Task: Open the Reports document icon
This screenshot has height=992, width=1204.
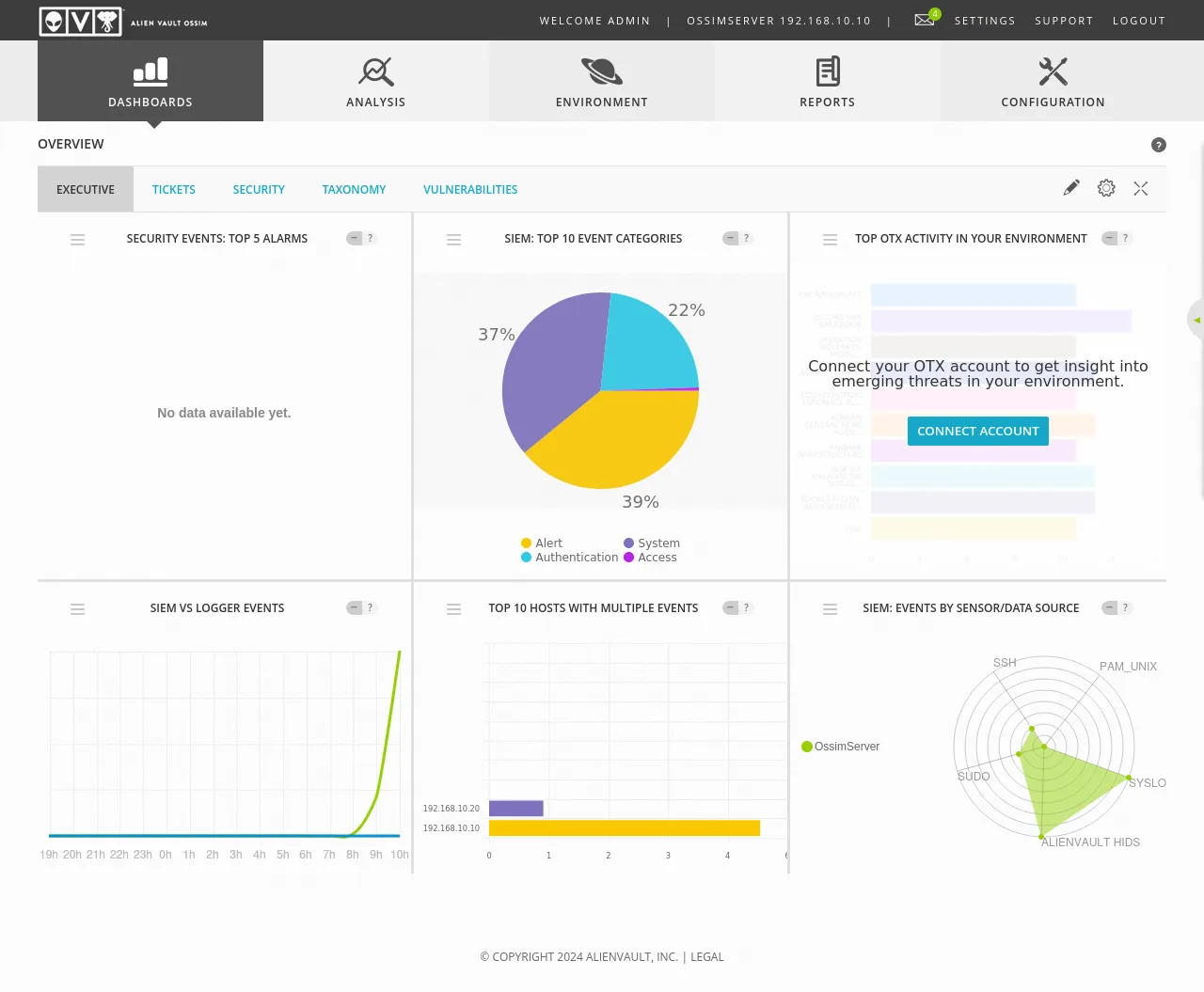Action: pyautogui.click(x=827, y=71)
